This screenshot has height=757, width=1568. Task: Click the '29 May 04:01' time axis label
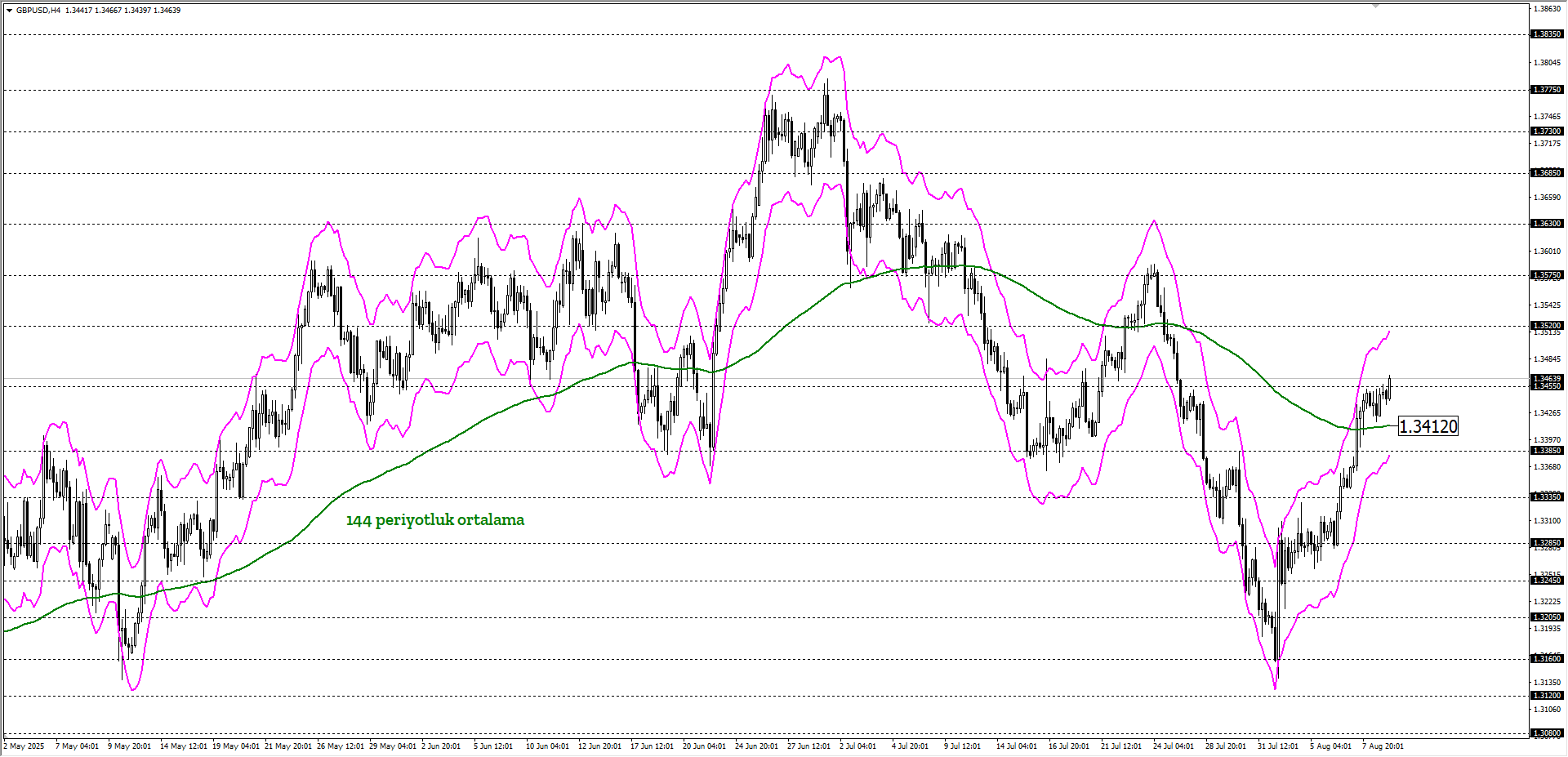[x=393, y=746]
